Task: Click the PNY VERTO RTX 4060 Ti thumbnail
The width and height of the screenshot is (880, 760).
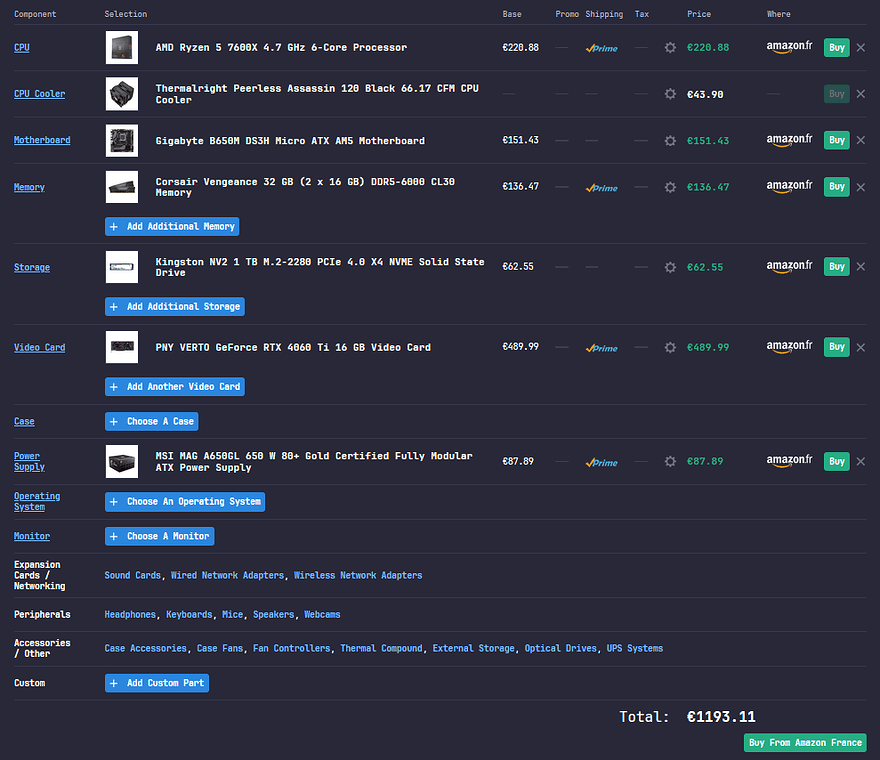Action: pyautogui.click(x=122, y=347)
